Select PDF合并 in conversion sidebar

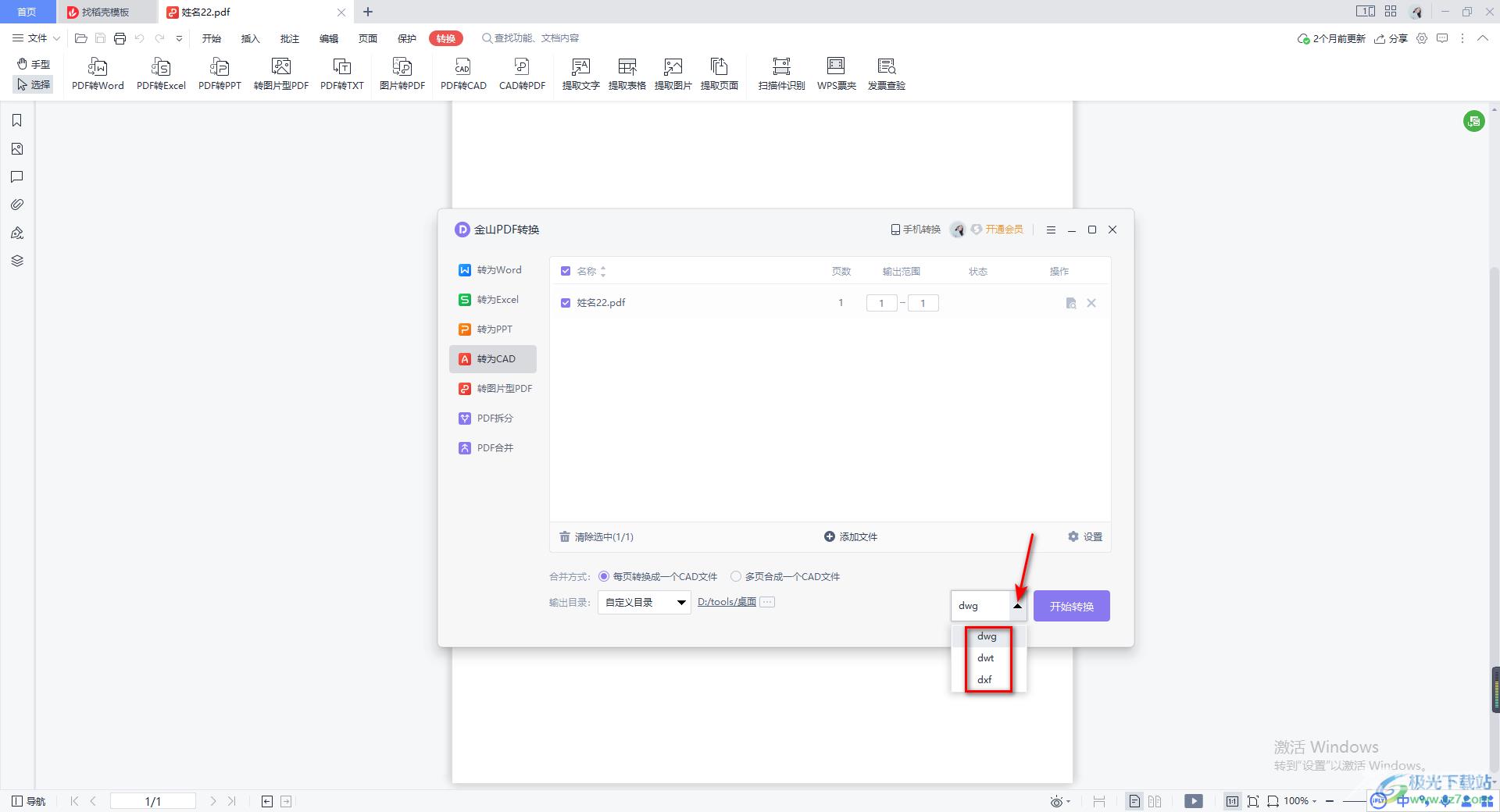point(493,448)
